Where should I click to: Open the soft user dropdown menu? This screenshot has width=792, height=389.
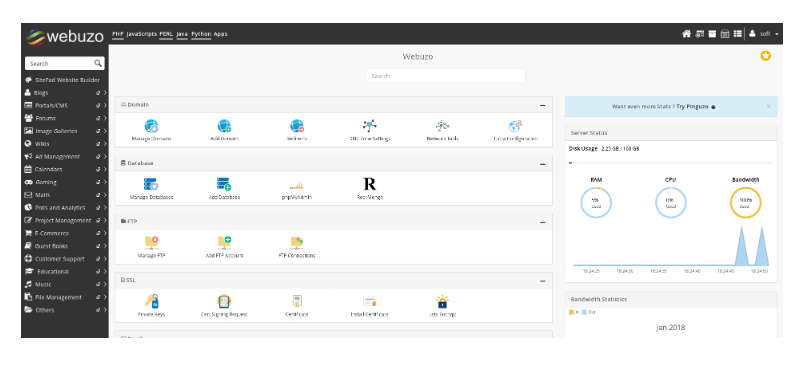[x=764, y=34]
